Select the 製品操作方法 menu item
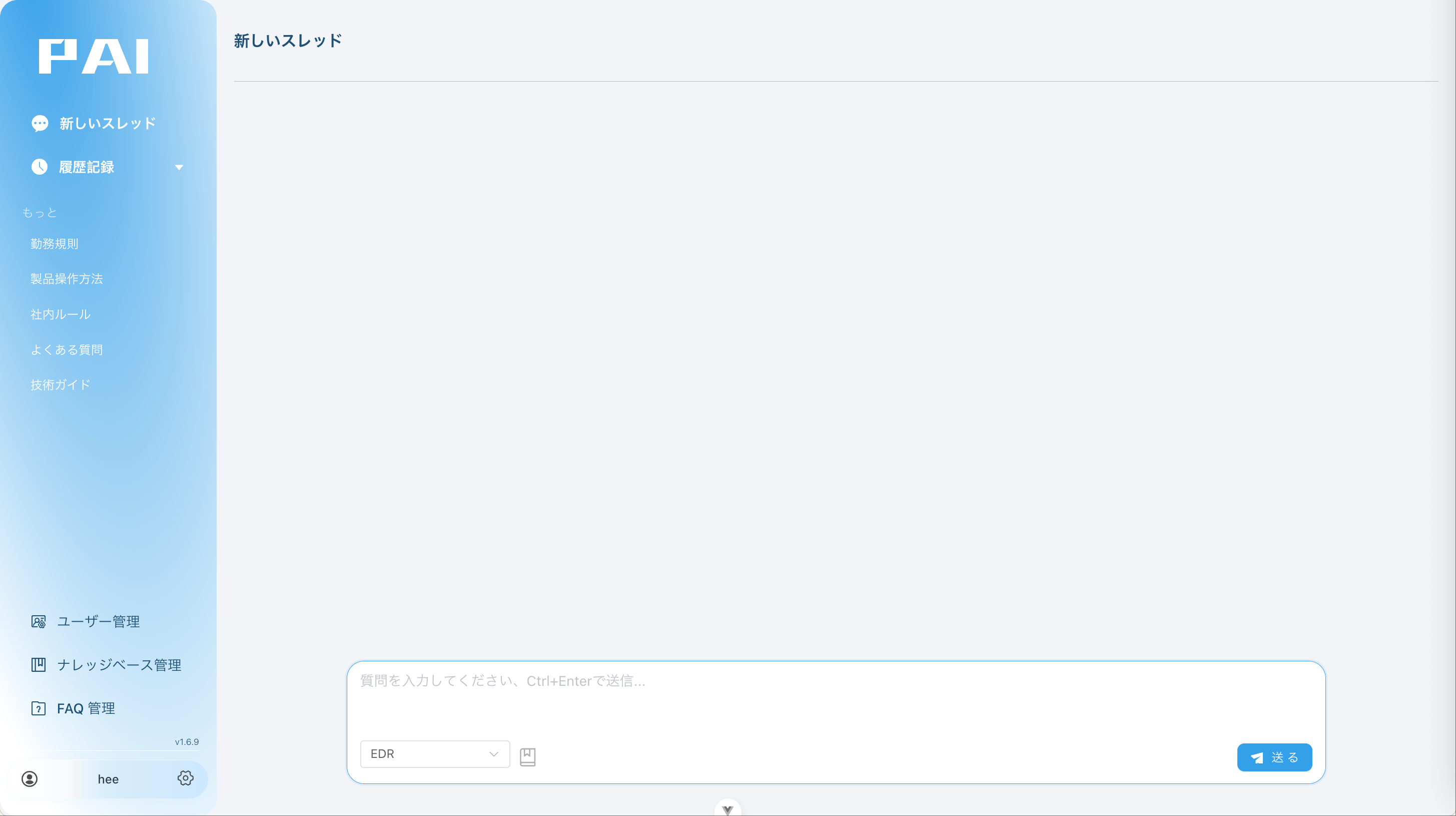Image resolution: width=1456 pixels, height=816 pixels. pyautogui.click(x=67, y=279)
